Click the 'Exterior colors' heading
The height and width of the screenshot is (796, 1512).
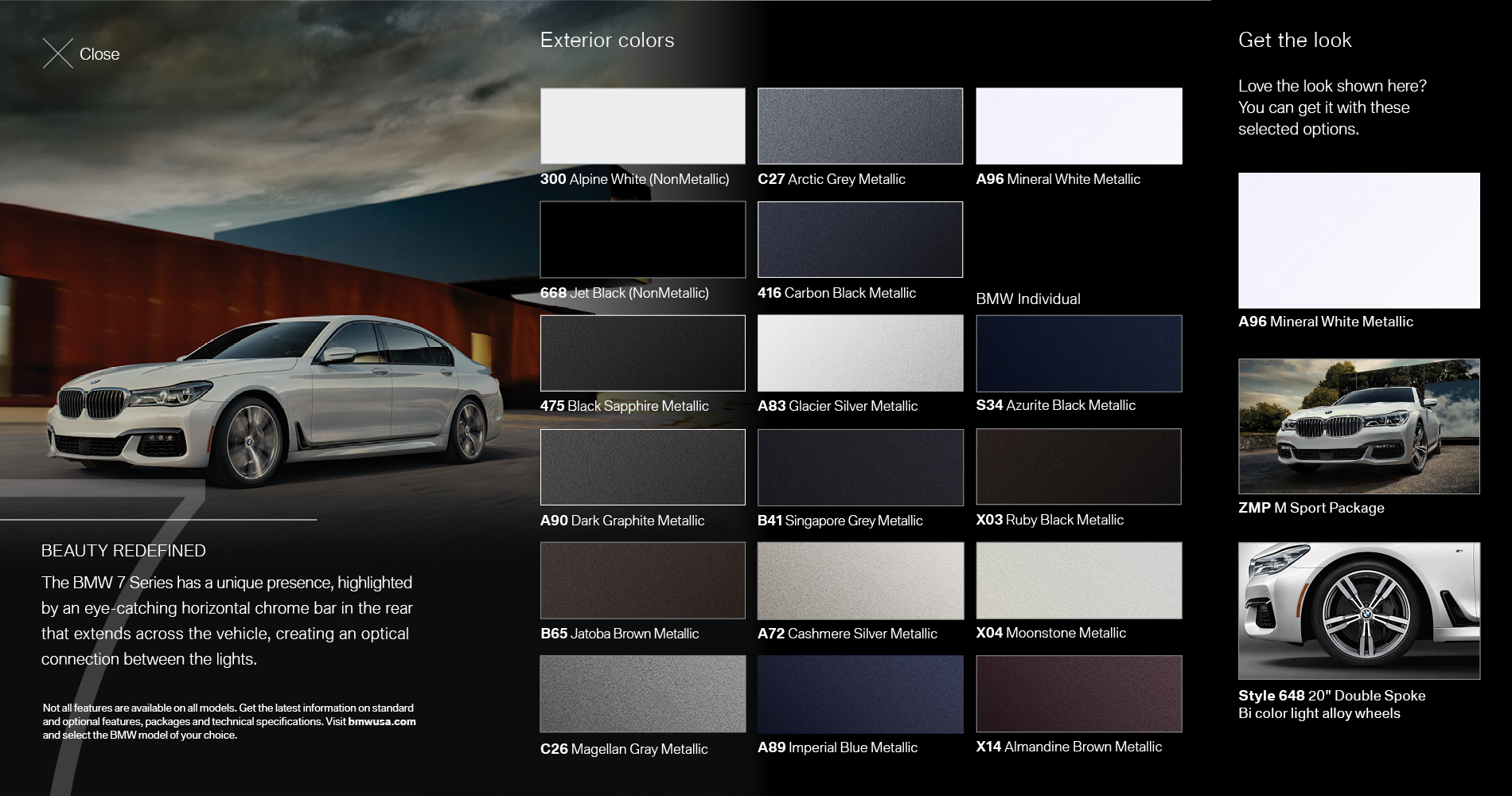tap(607, 40)
